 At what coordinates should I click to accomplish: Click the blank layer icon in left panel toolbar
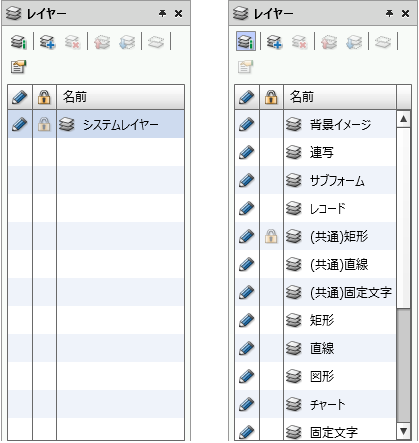click(156, 42)
